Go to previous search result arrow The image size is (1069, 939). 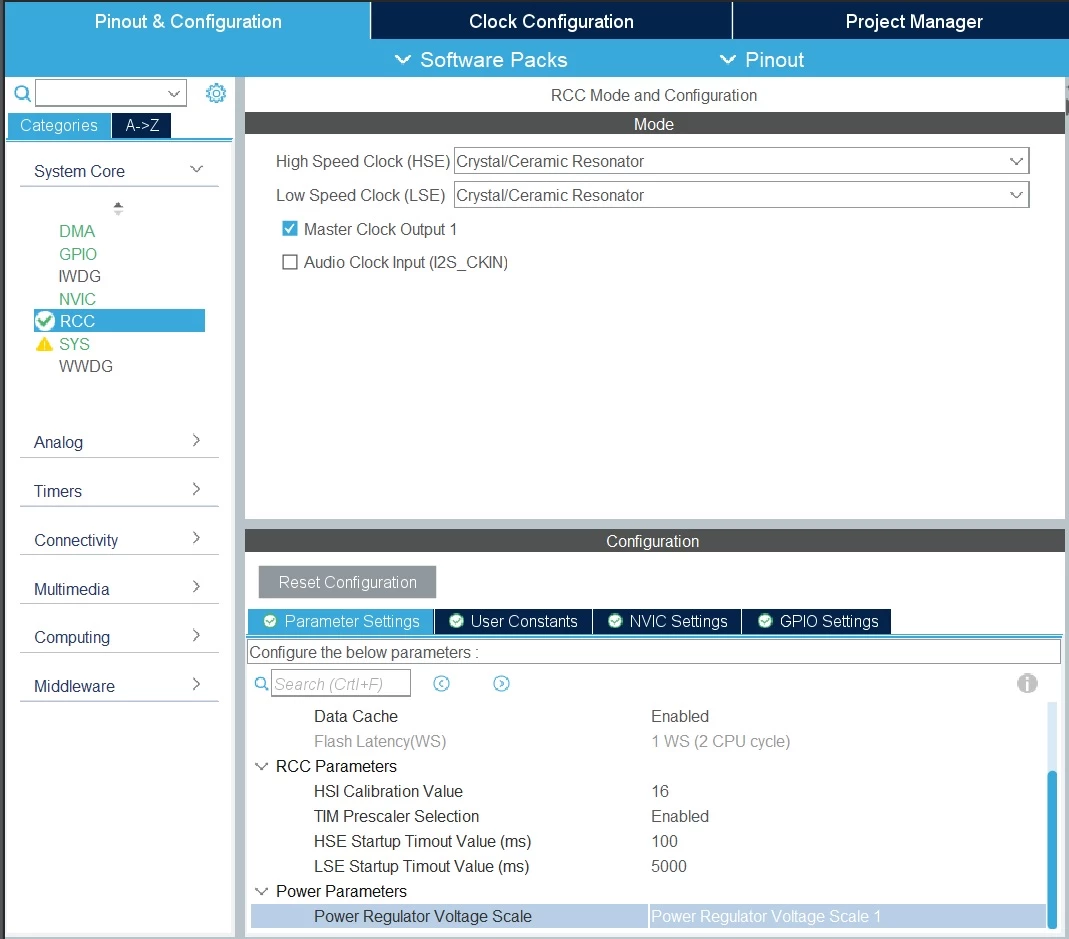(442, 683)
